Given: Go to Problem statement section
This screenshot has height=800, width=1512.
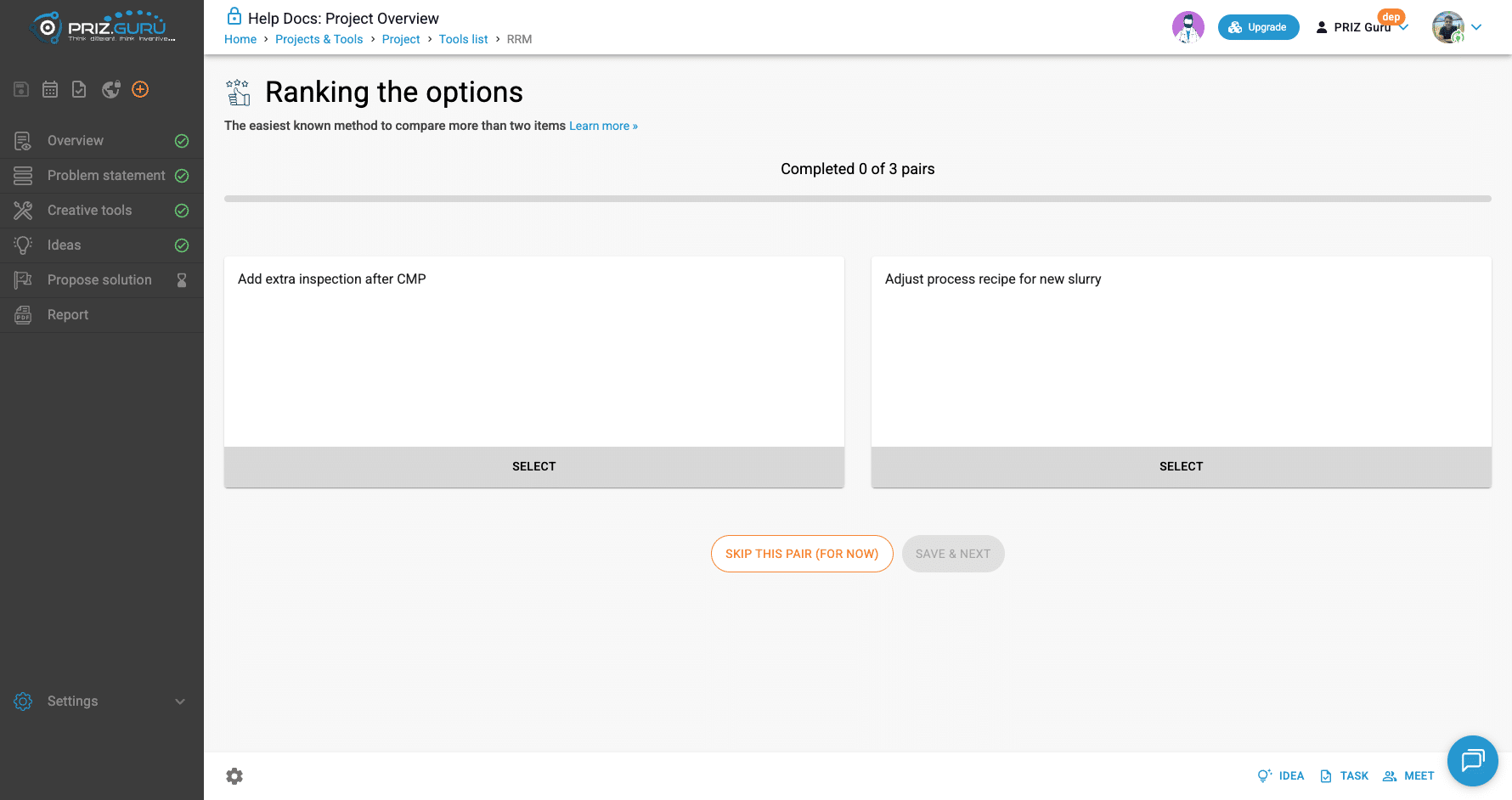Looking at the screenshot, I should tap(102, 176).
